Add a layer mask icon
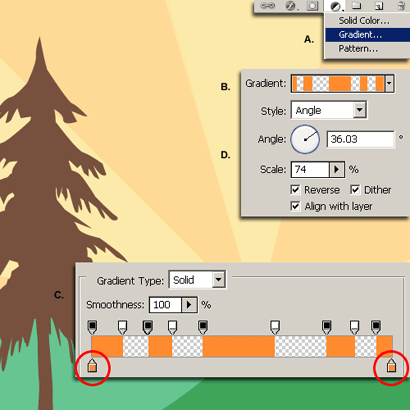The width and height of the screenshot is (410, 410). 312,6
